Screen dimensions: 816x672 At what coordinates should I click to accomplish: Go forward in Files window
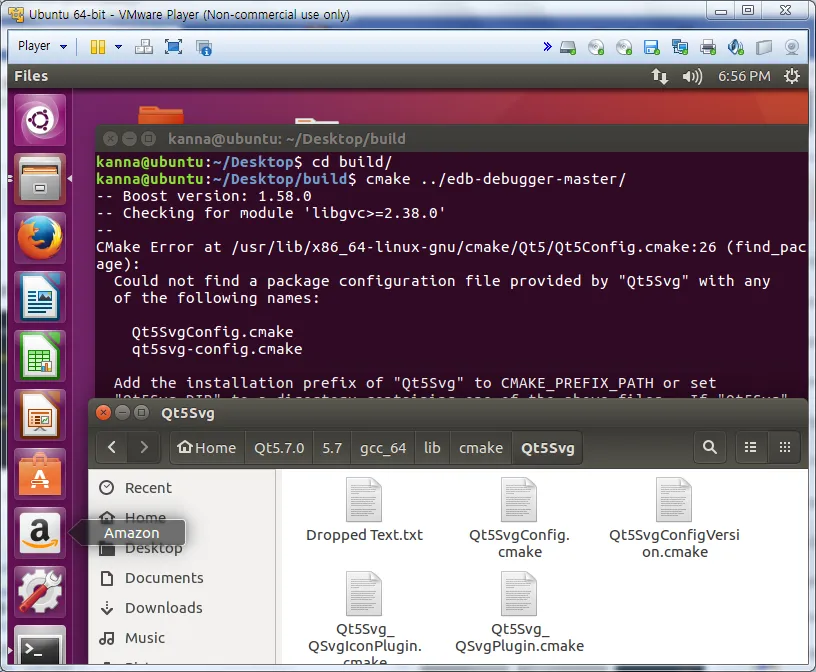[144, 447]
